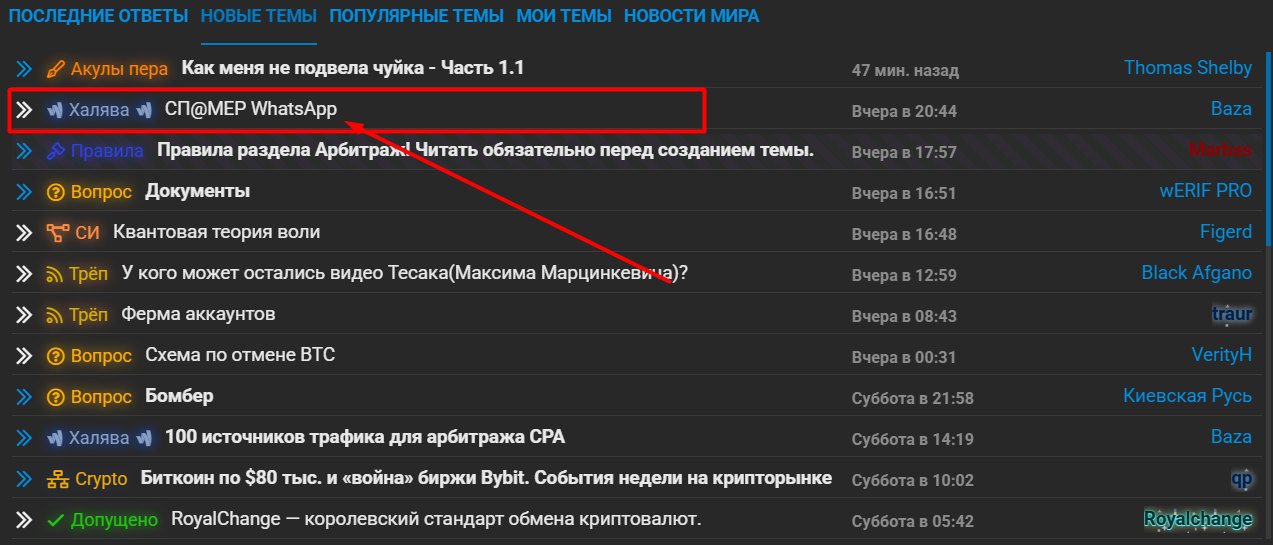View profile of Киевская Русь
Image resolution: width=1273 pixels, height=545 pixels.
(1188, 396)
